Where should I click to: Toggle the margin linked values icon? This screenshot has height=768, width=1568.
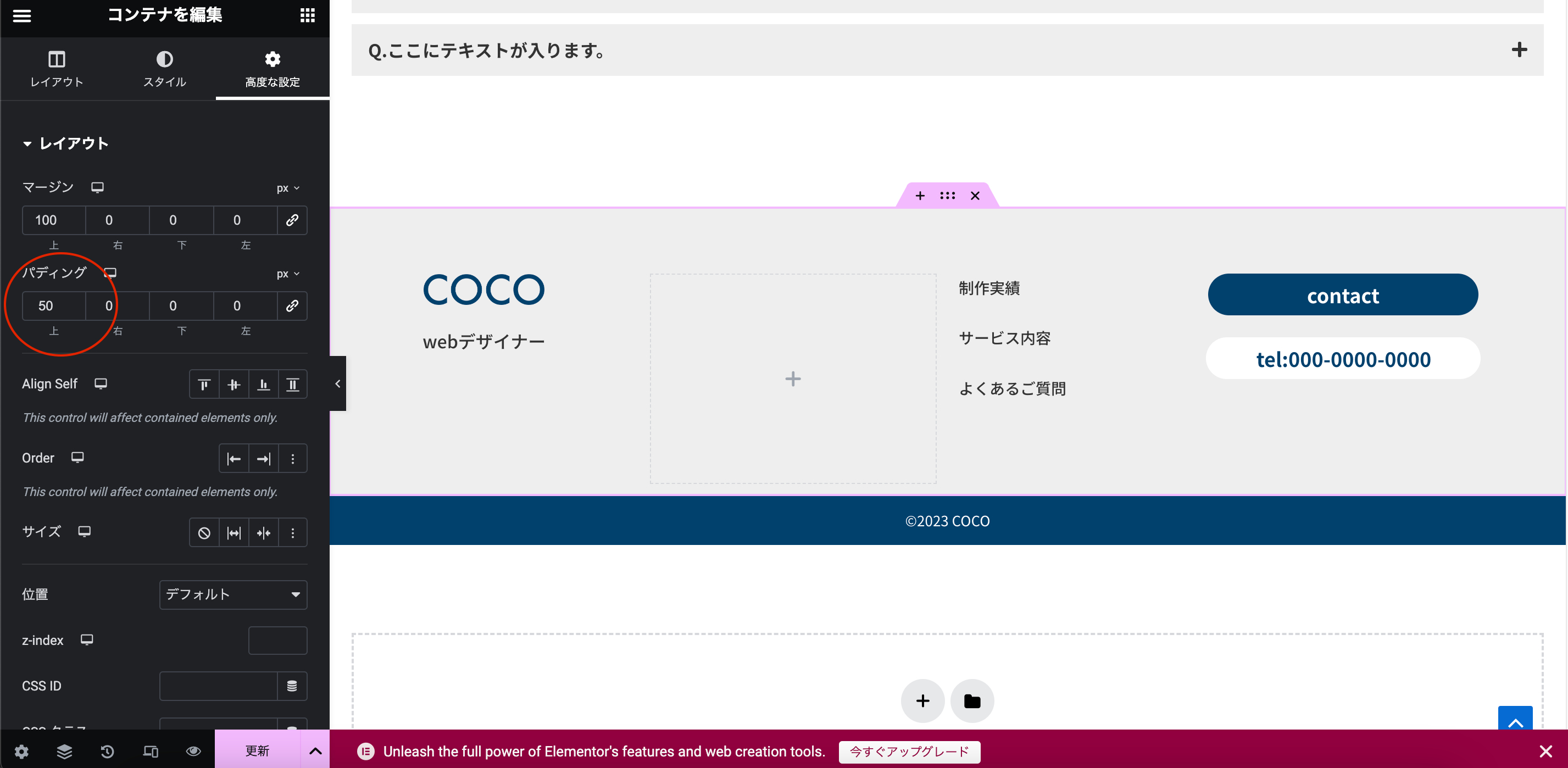[x=292, y=220]
